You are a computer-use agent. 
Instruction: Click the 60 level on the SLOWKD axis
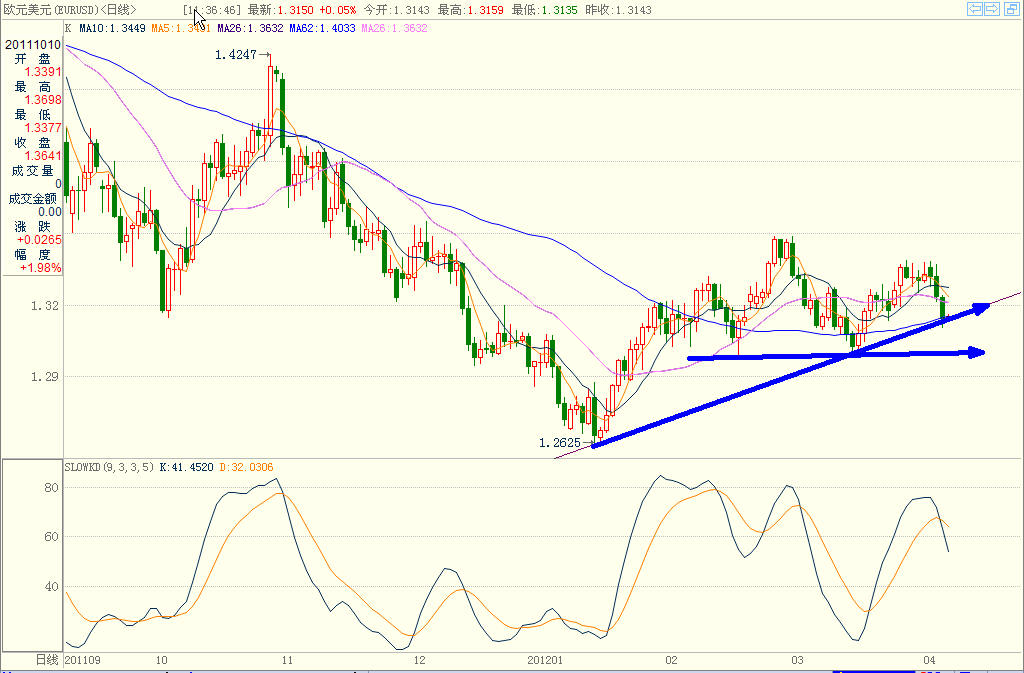(51, 537)
